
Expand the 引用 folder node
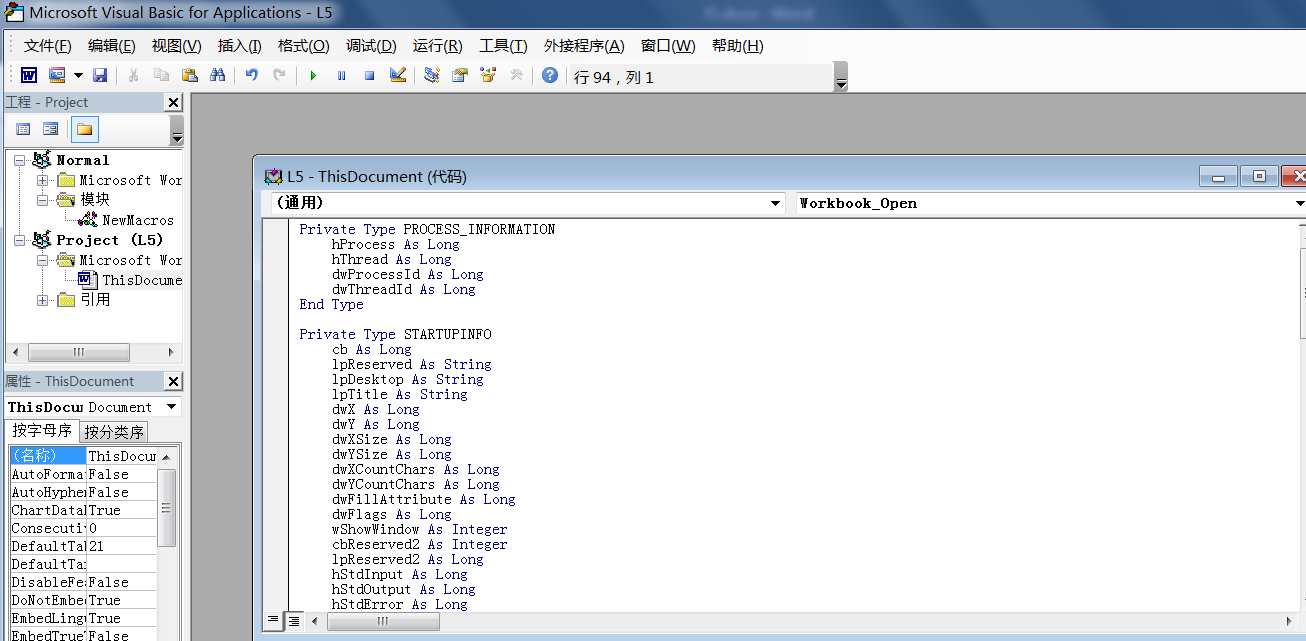(43, 300)
